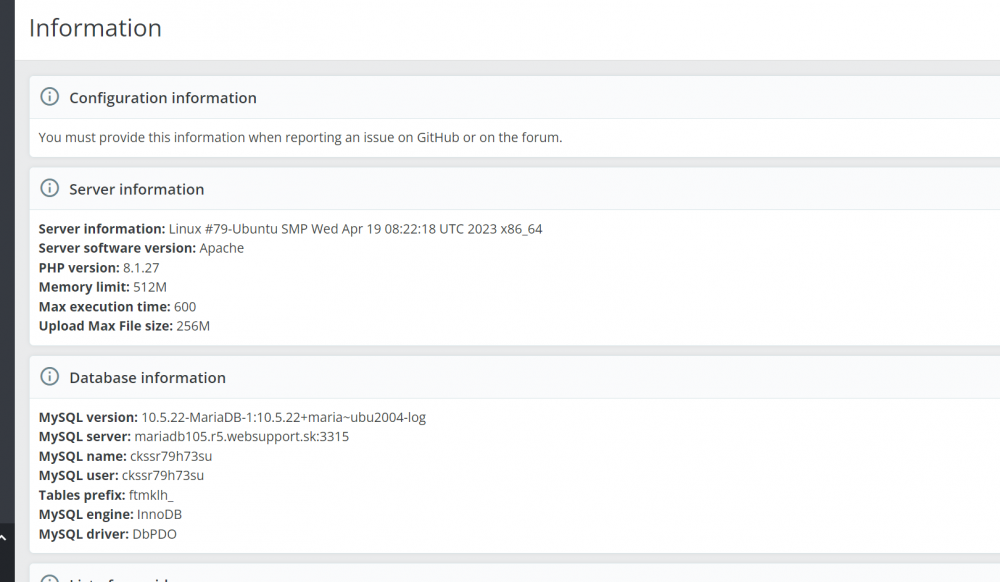Screen dimensions: 1000x582
Task: Click the Tables prefix ftmklh_ value
Action: click(151, 495)
